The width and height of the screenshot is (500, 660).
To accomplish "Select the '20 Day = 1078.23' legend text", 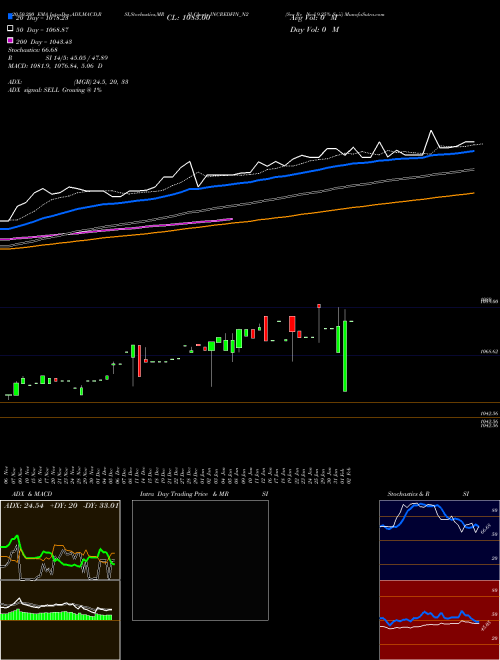I will (x=42, y=18).
